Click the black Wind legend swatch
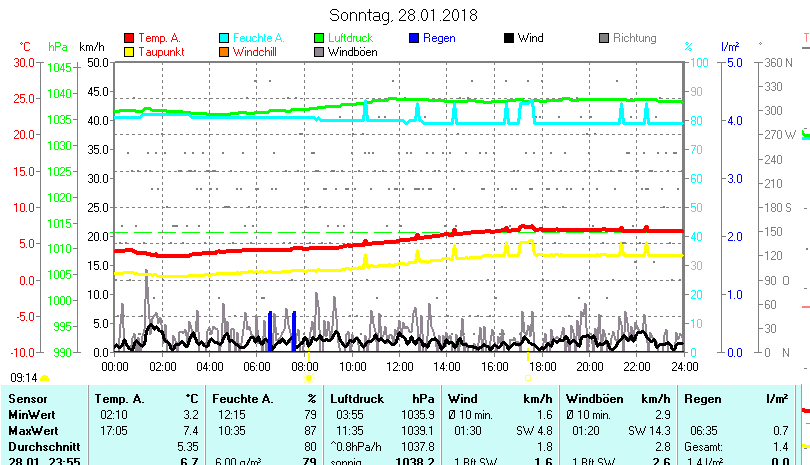This screenshot has height=465, width=810. click(x=509, y=39)
